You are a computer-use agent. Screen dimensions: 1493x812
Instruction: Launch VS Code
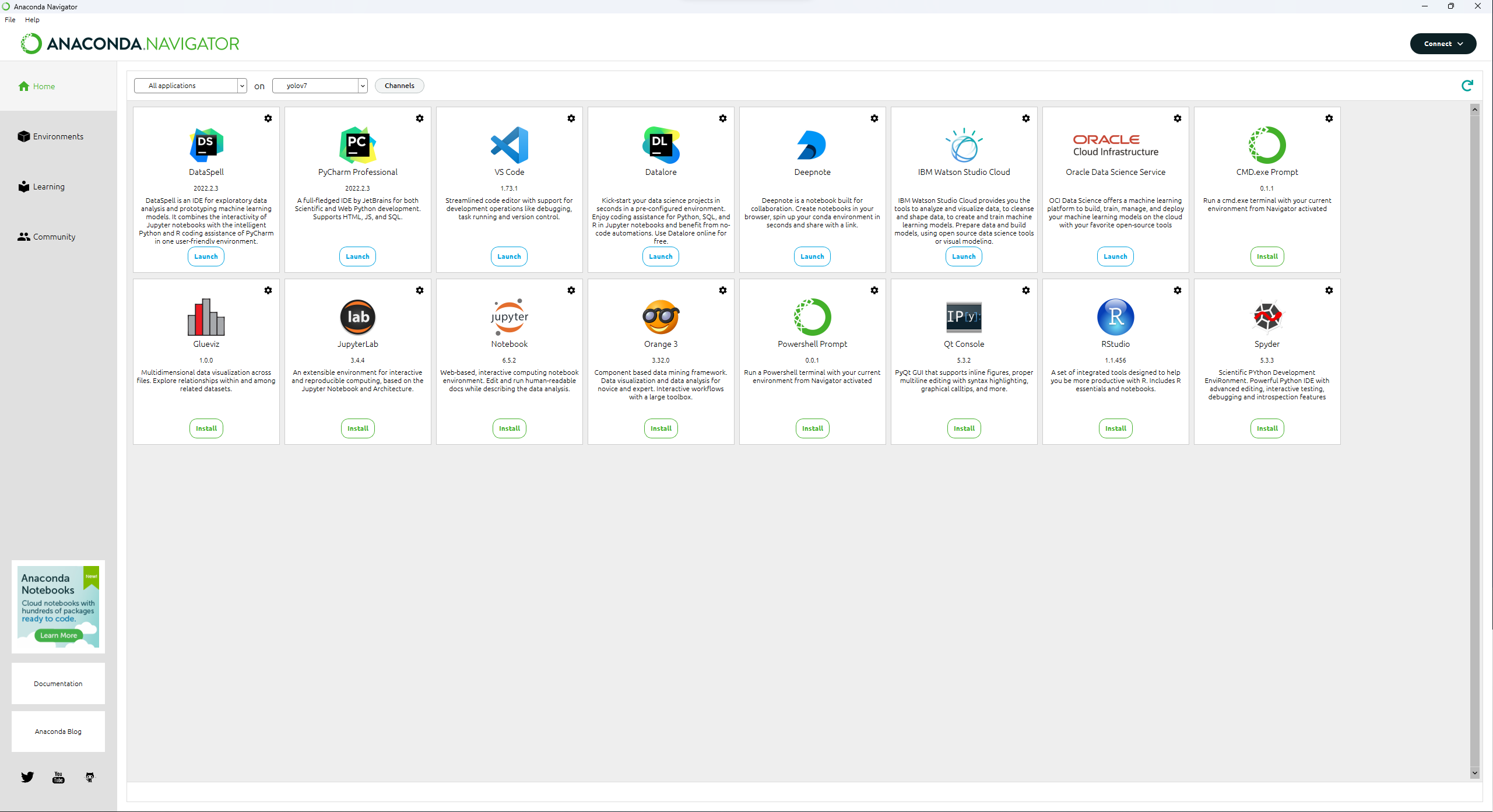pos(509,256)
